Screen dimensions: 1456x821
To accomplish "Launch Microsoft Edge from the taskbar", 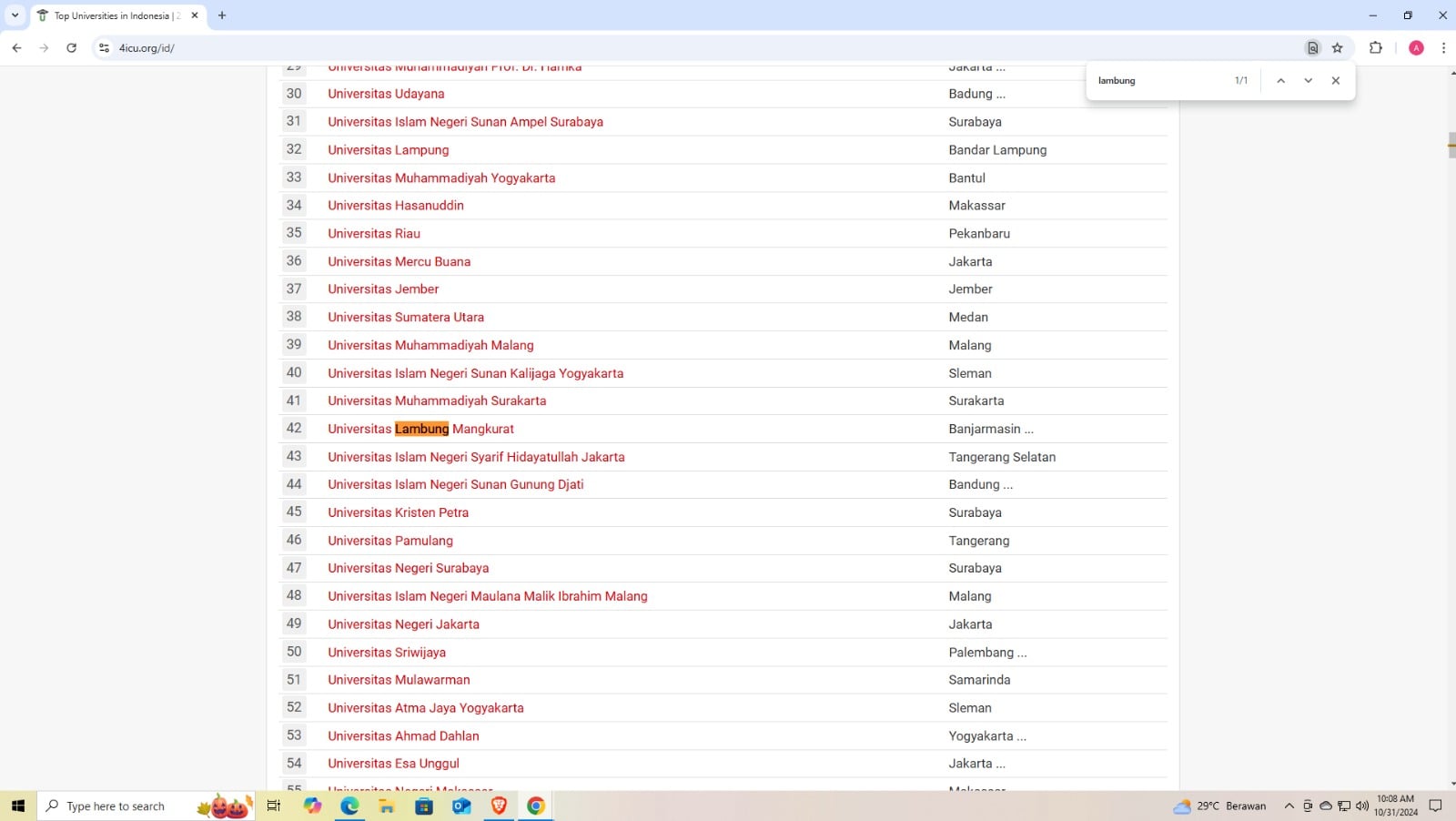I will tap(349, 806).
